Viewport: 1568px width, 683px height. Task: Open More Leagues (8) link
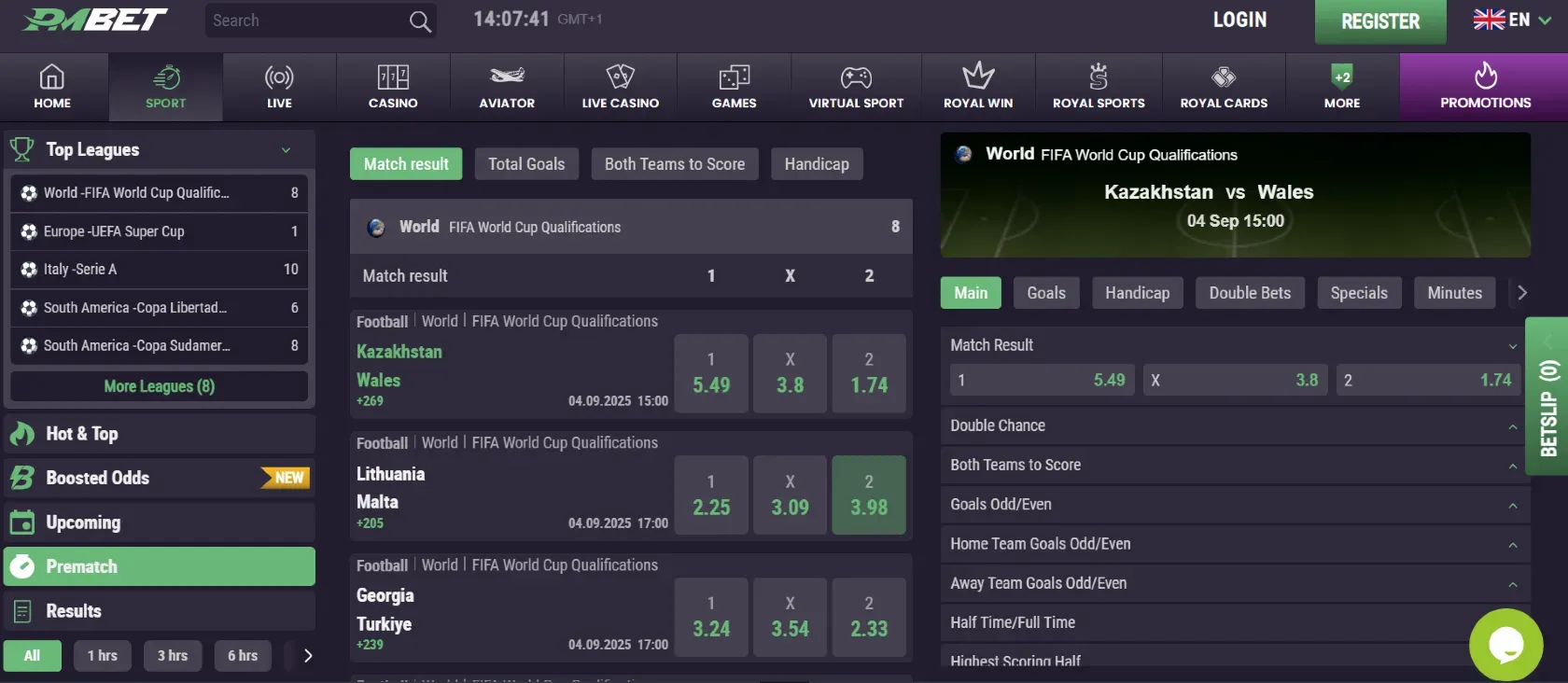(x=160, y=386)
